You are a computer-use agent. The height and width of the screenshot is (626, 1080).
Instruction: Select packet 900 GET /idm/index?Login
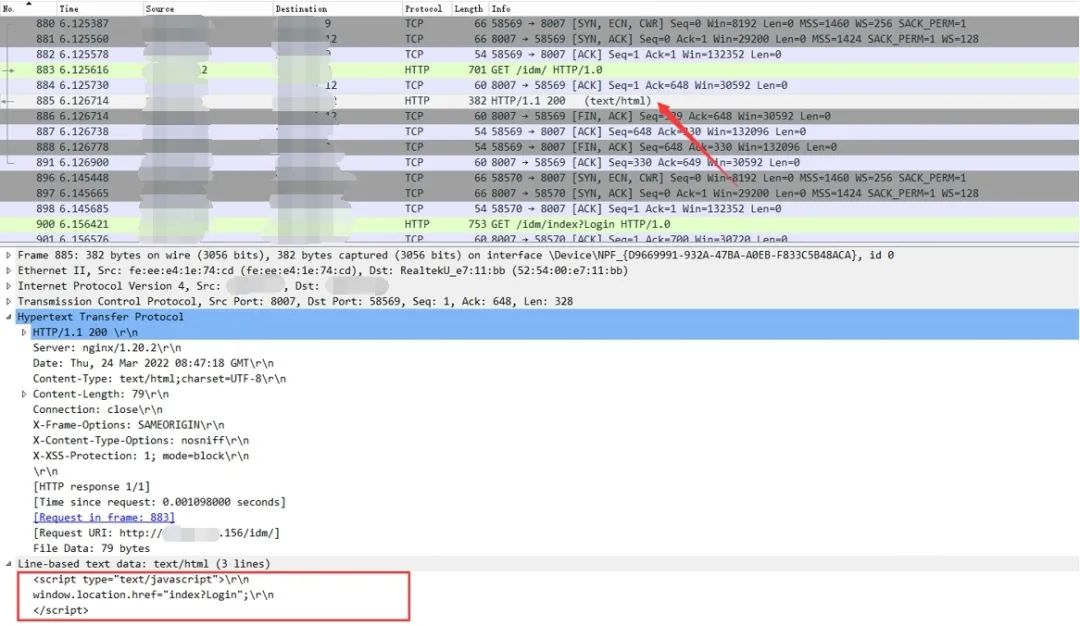pyautogui.click(x=540, y=224)
